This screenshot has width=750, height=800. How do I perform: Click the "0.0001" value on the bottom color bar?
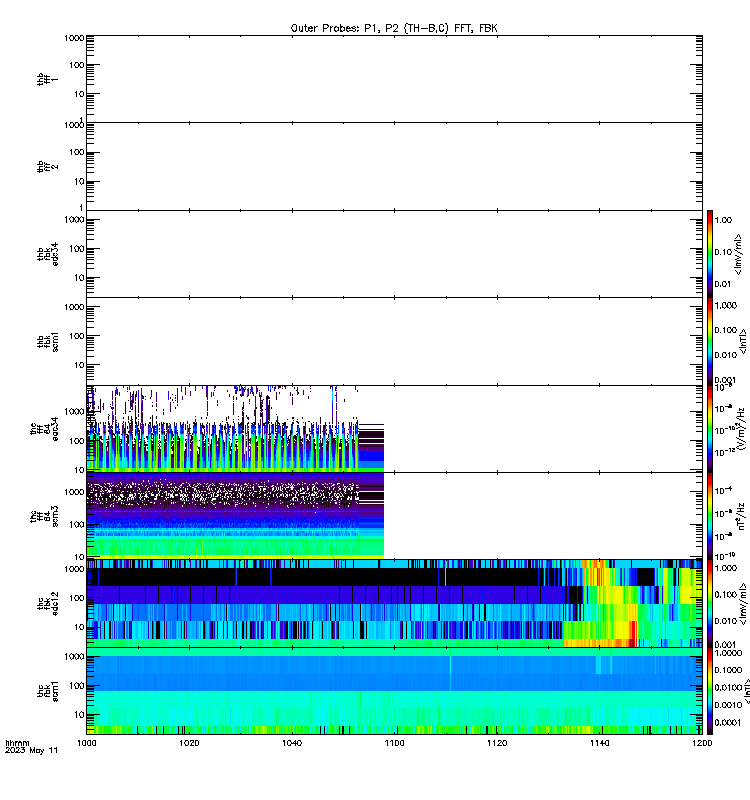pyautogui.click(x=728, y=722)
